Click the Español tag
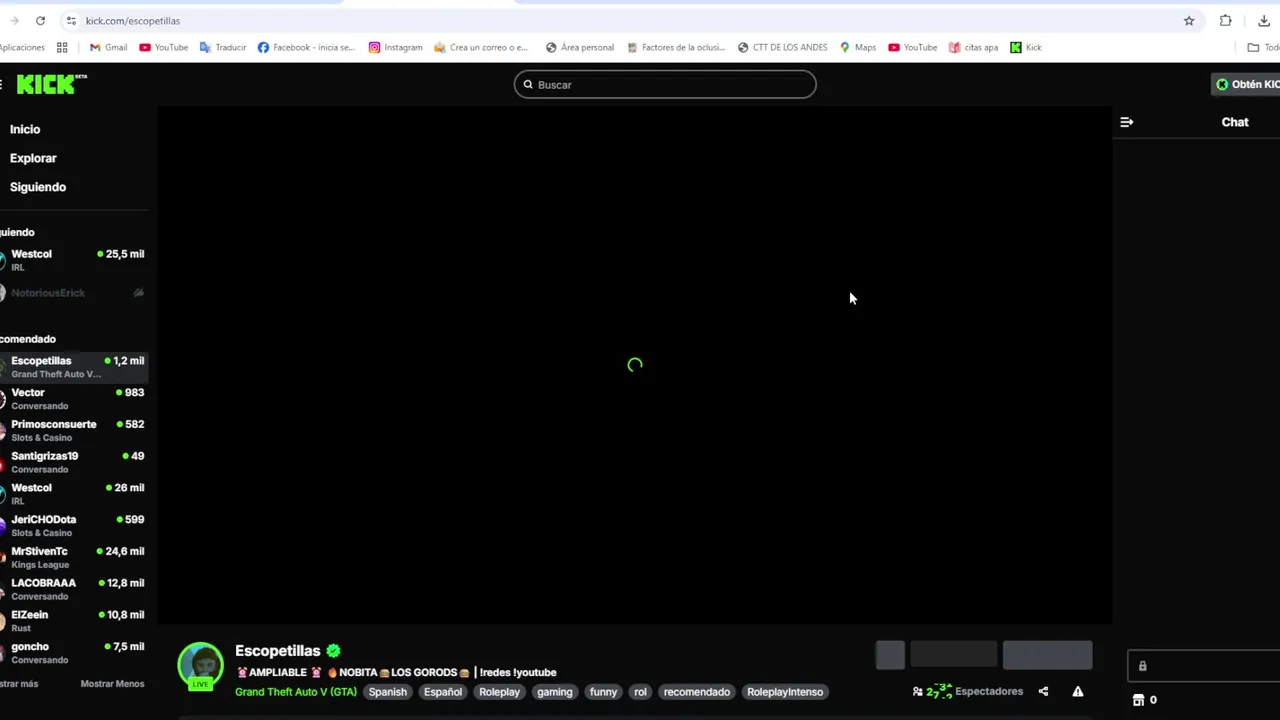 443,692
